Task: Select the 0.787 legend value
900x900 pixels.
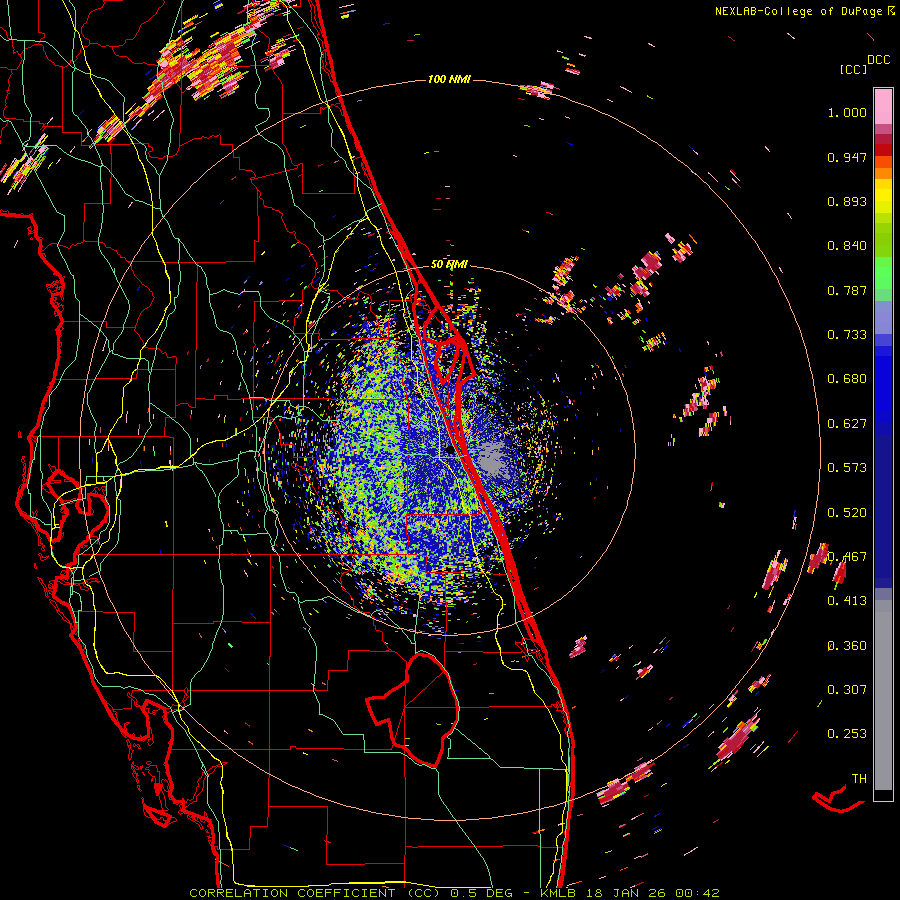Action: tap(847, 290)
